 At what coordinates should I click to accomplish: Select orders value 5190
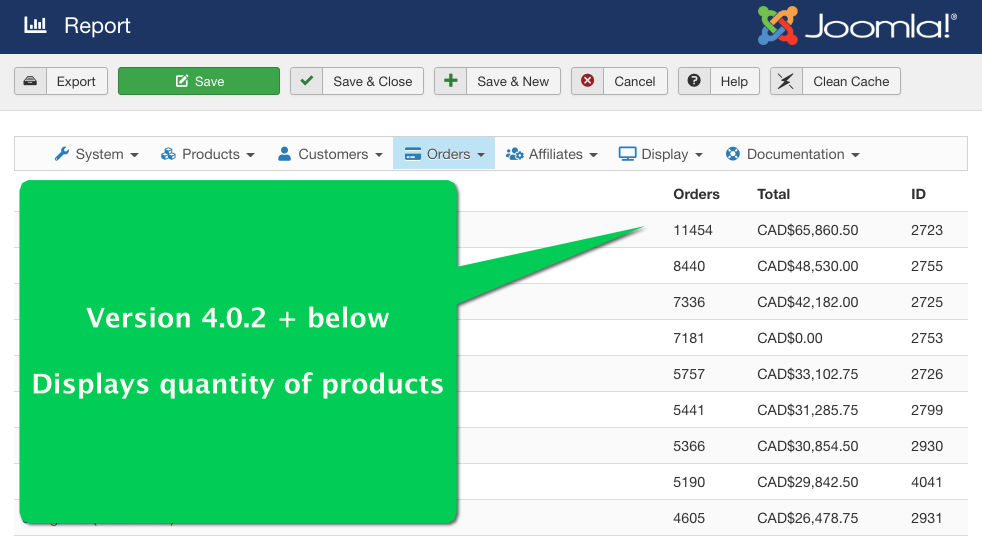click(x=689, y=482)
